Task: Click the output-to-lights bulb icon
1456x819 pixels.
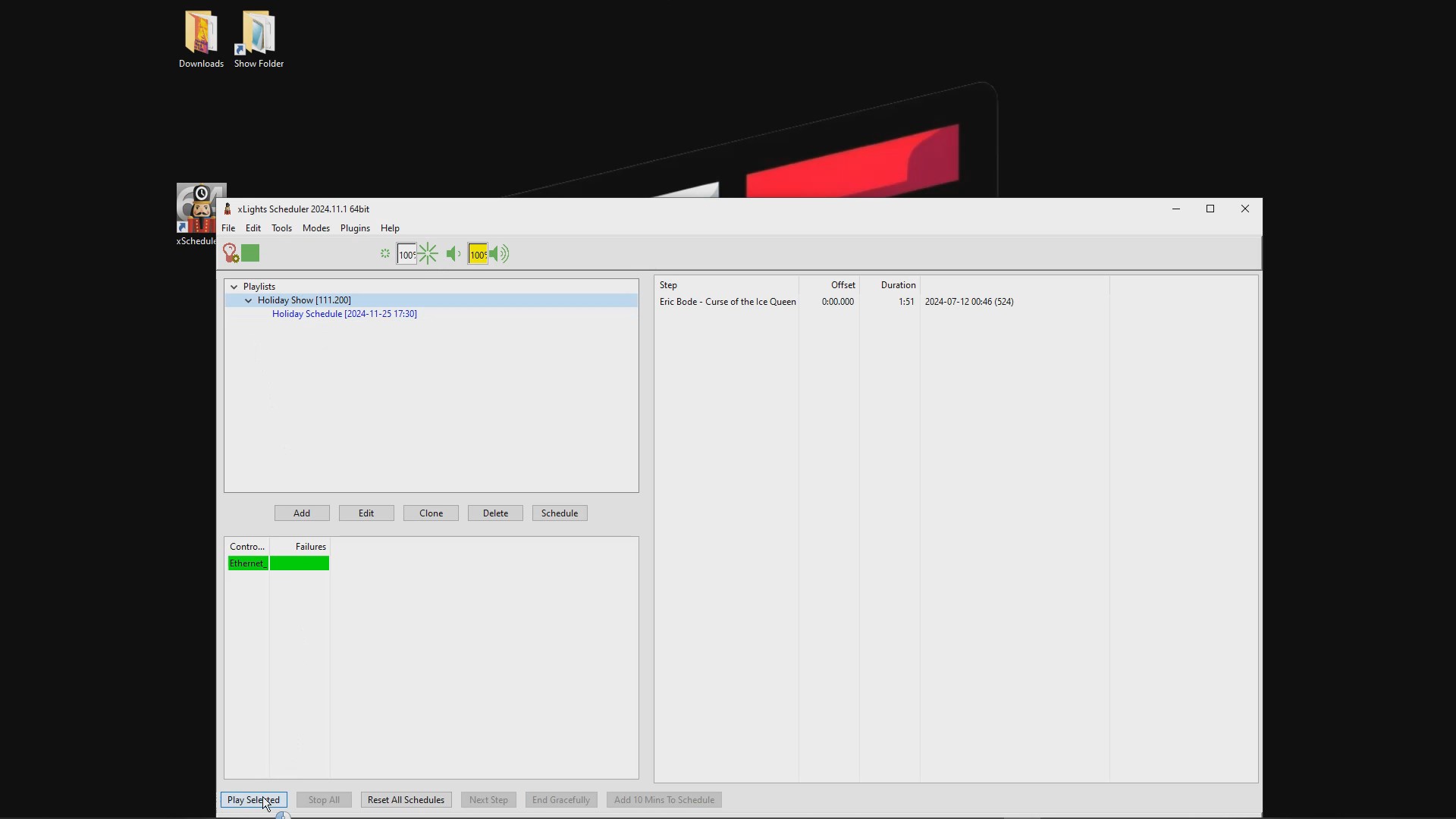Action: click(x=231, y=253)
